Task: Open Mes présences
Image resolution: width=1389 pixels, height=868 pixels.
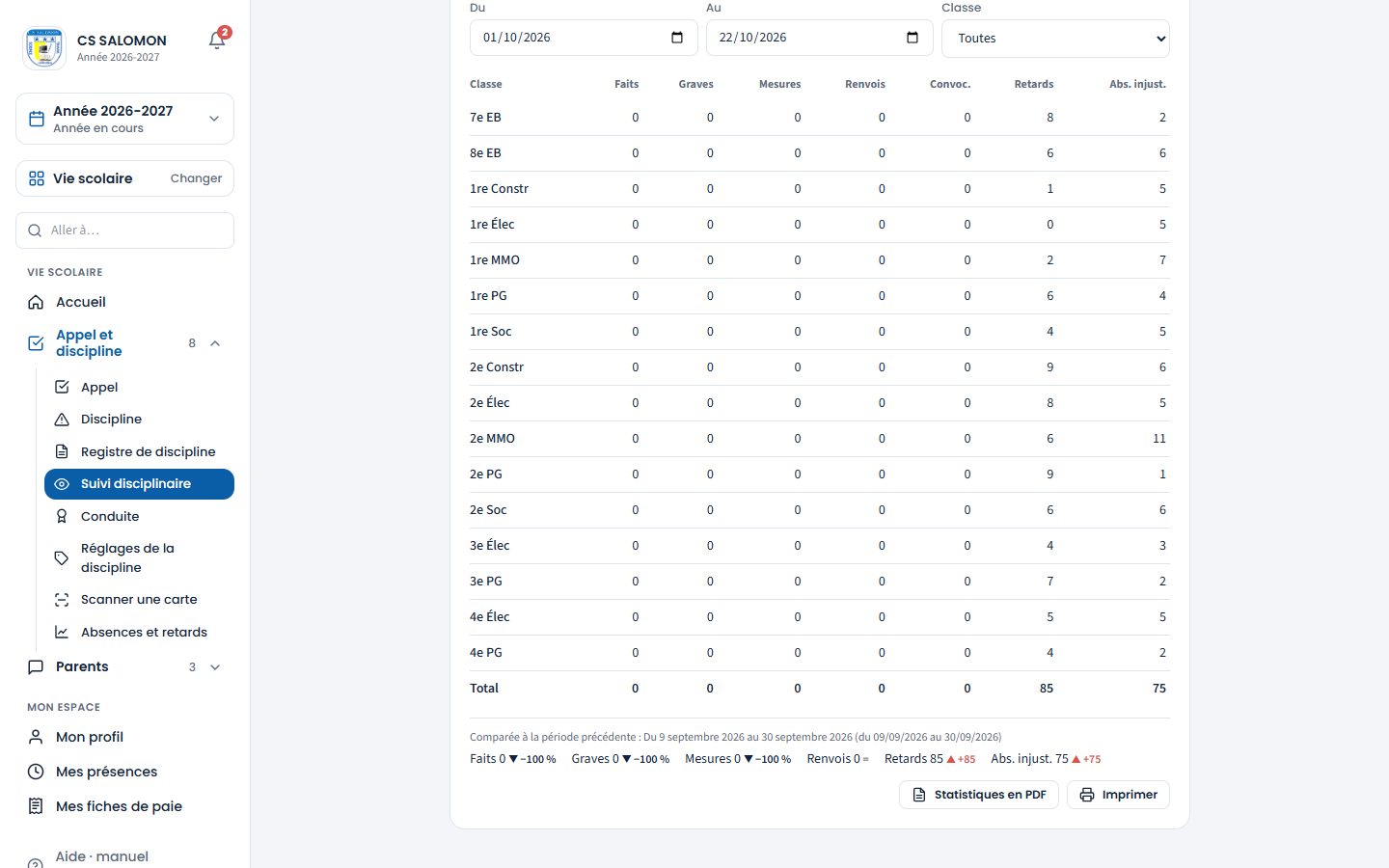Action: click(x=124, y=772)
